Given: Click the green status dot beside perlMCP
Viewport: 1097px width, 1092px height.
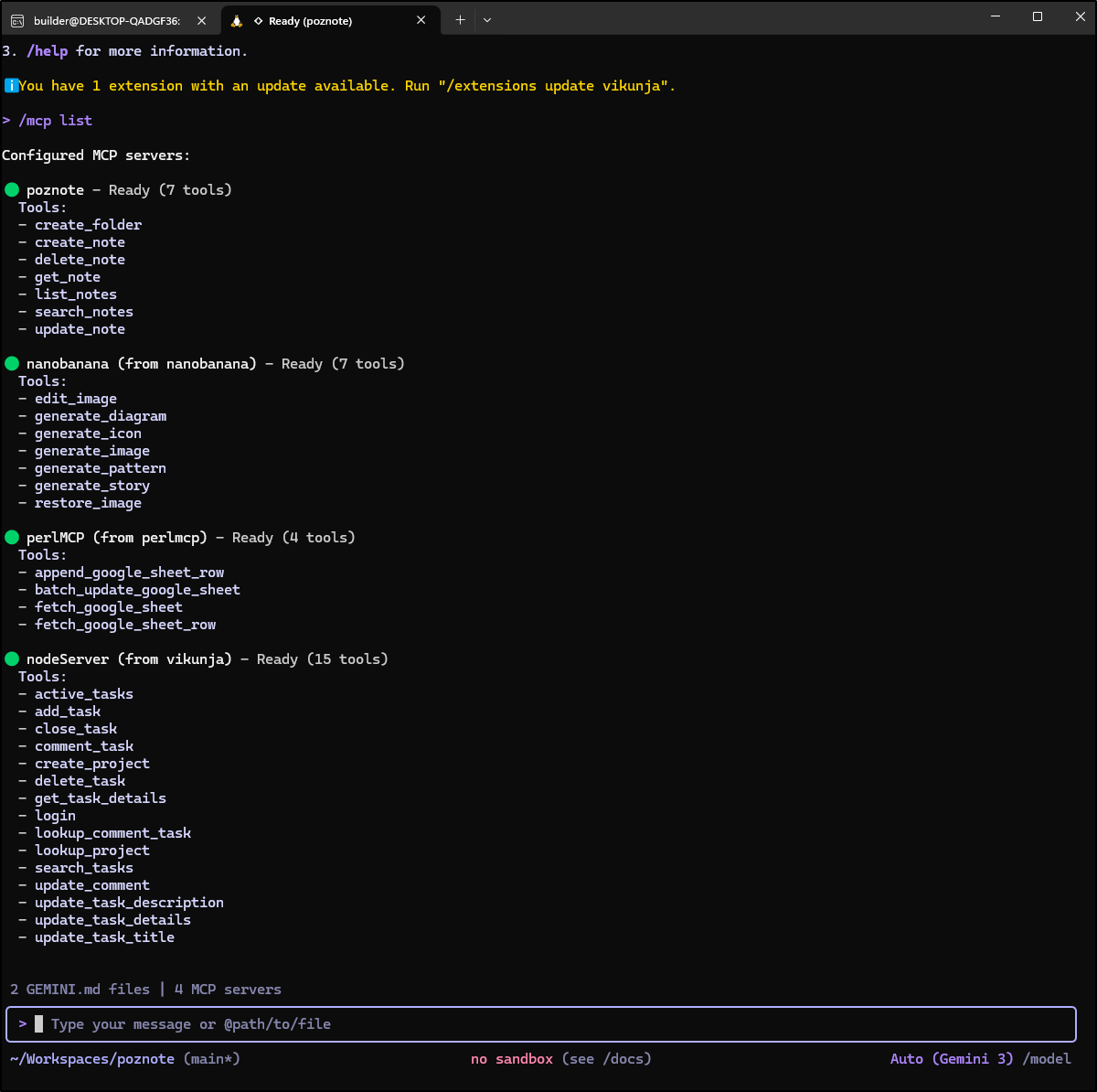Looking at the screenshot, I should pos(12,538).
